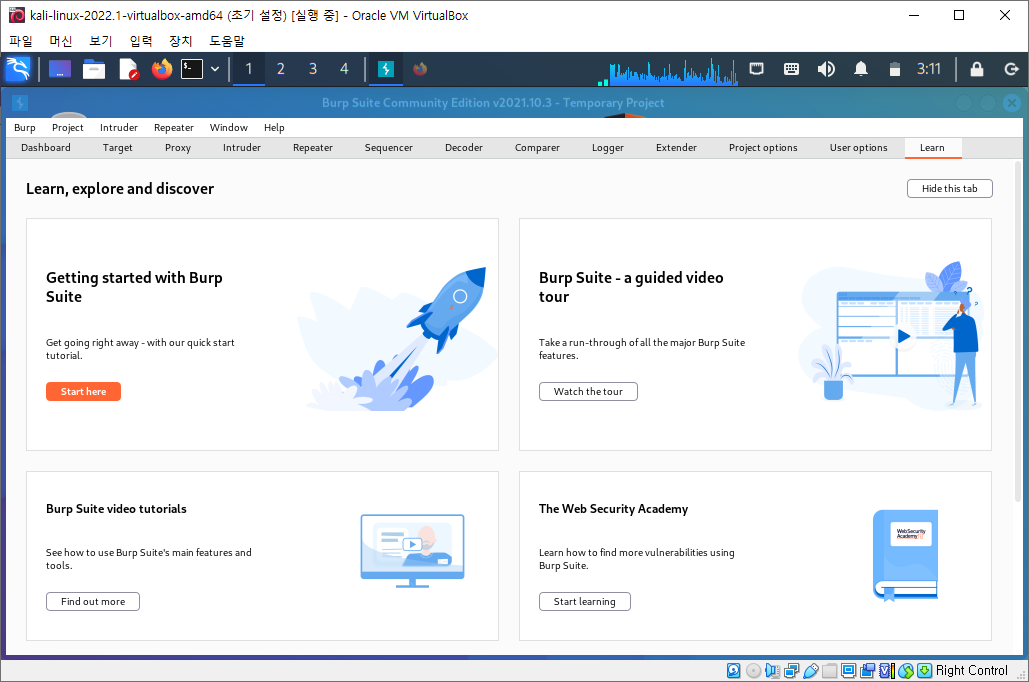Switch to workspace 2
Screen dimensions: 1029x682
pos(281,69)
